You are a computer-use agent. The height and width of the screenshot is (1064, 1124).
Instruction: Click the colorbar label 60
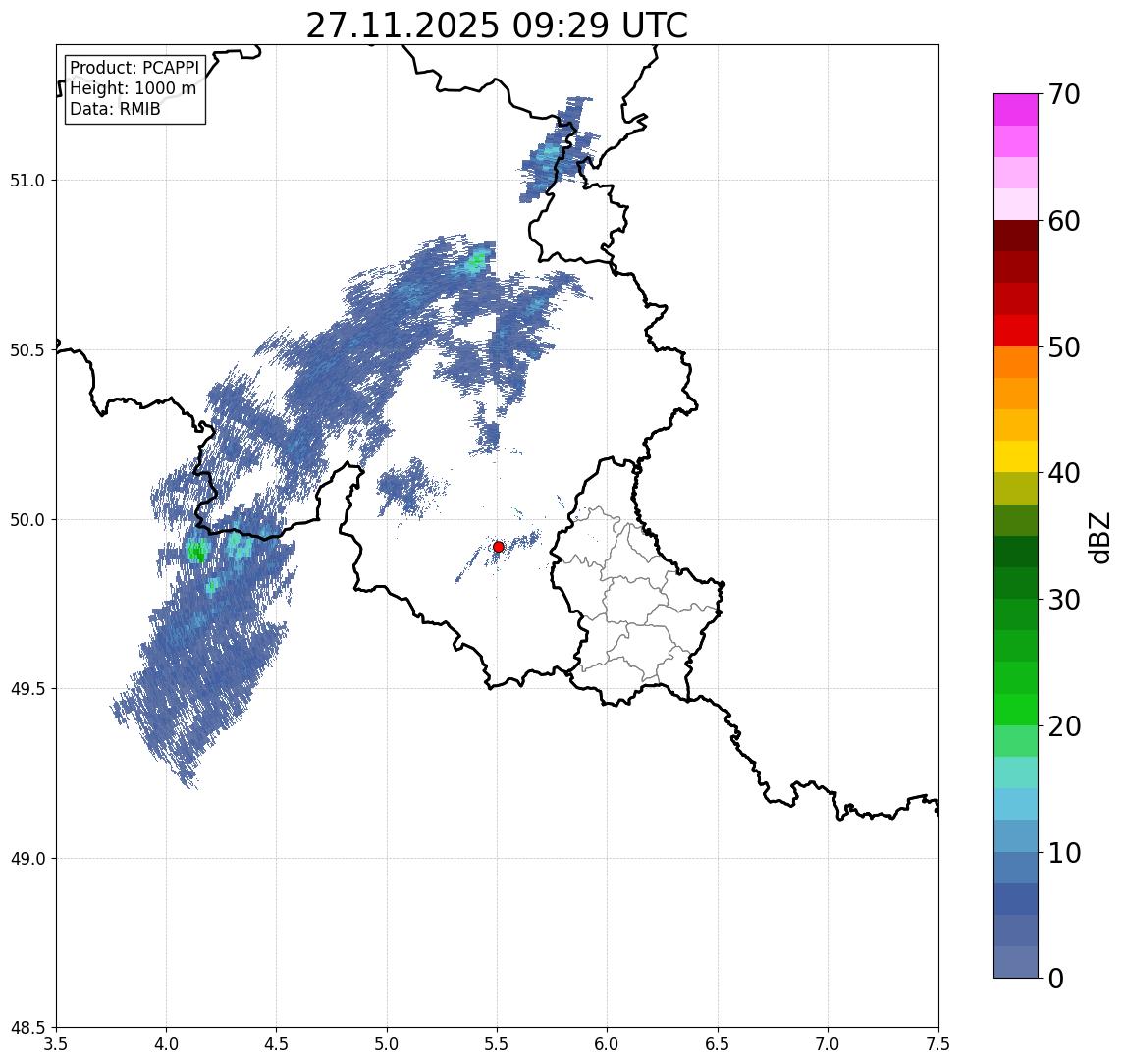point(1064,222)
